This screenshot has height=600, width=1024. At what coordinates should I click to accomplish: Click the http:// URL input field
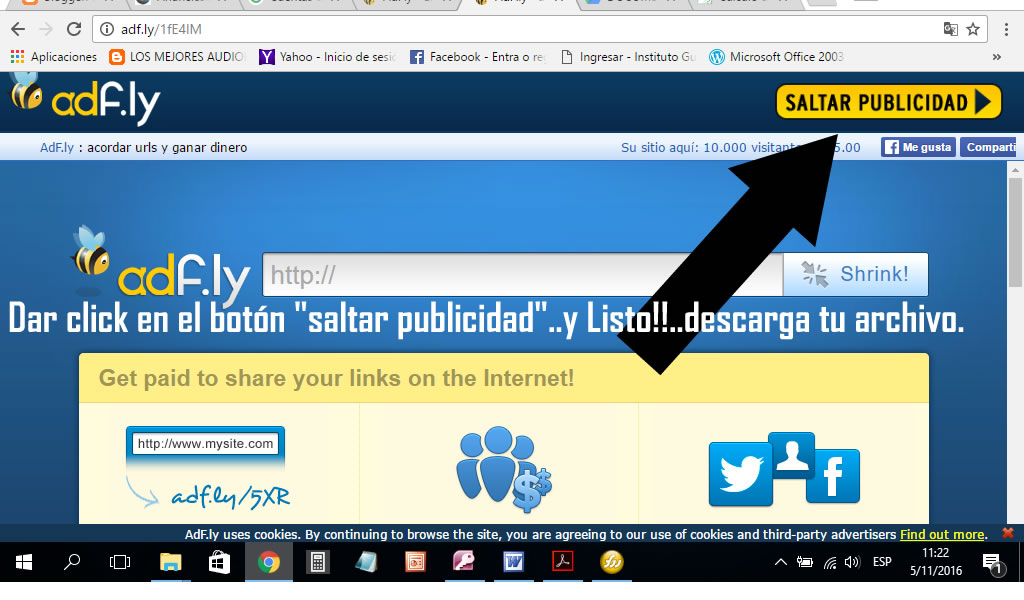tap(522, 274)
